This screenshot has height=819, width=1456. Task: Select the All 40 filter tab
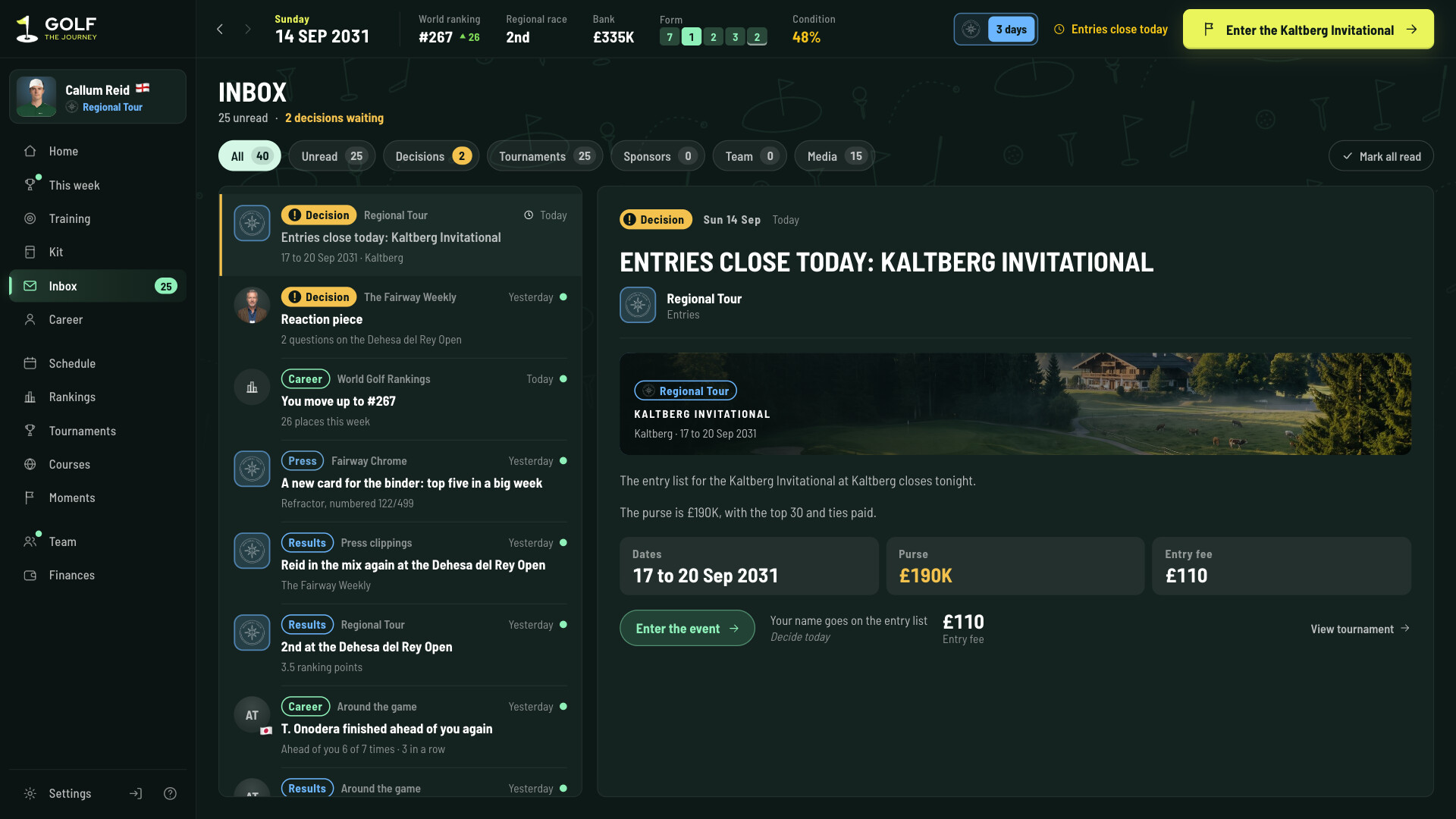click(x=249, y=156)
